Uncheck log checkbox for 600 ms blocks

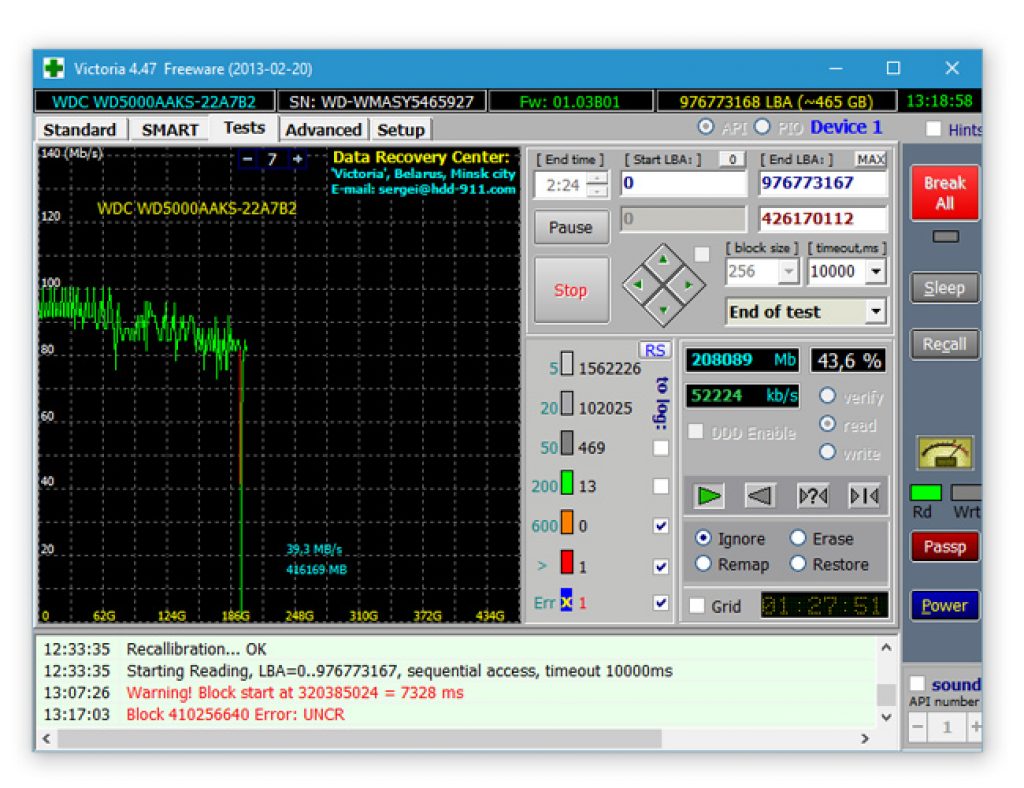[x=660, y=526]
